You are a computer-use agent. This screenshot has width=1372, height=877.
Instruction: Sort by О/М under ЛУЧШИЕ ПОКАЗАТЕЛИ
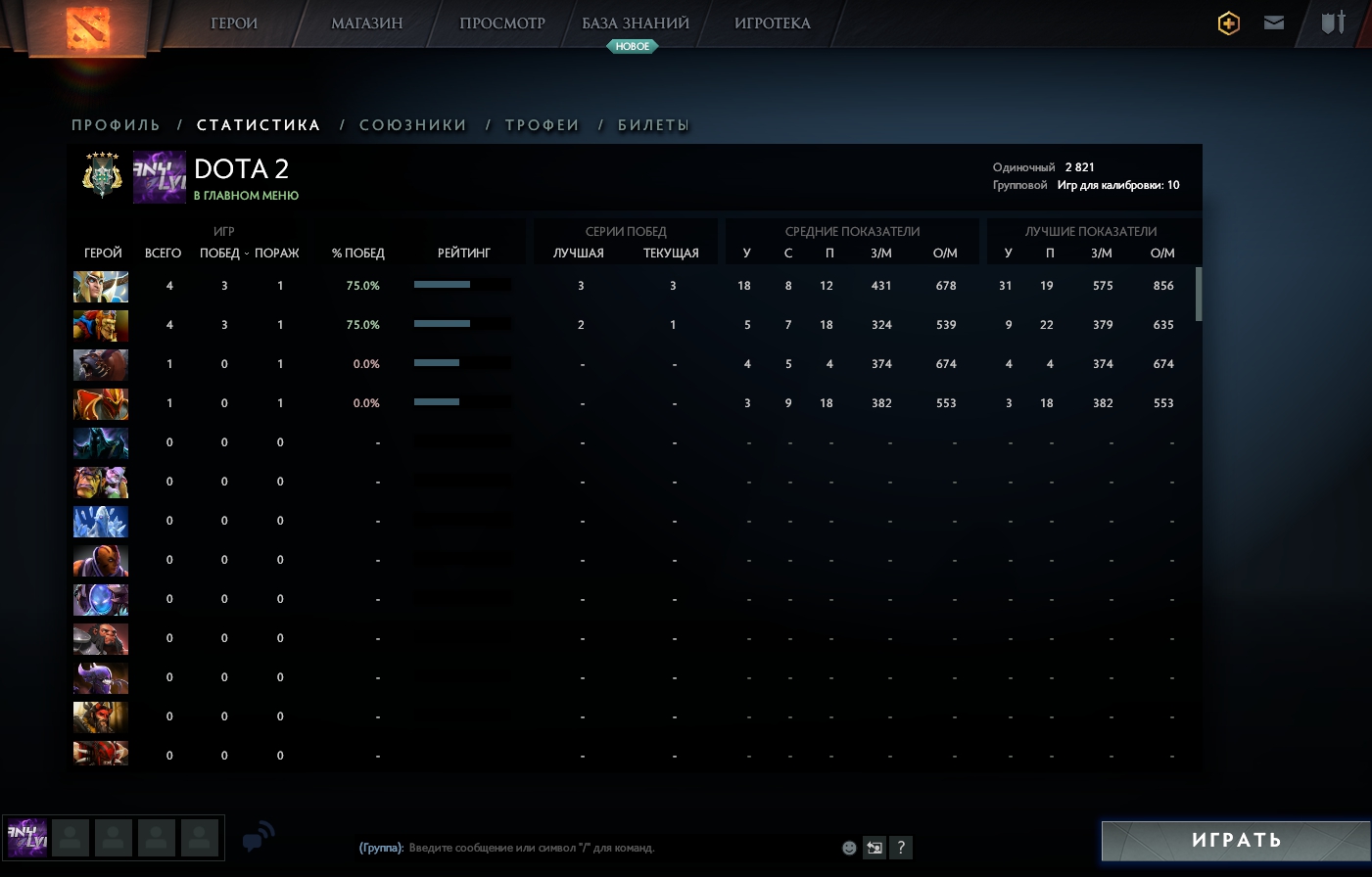(1162, 254)
